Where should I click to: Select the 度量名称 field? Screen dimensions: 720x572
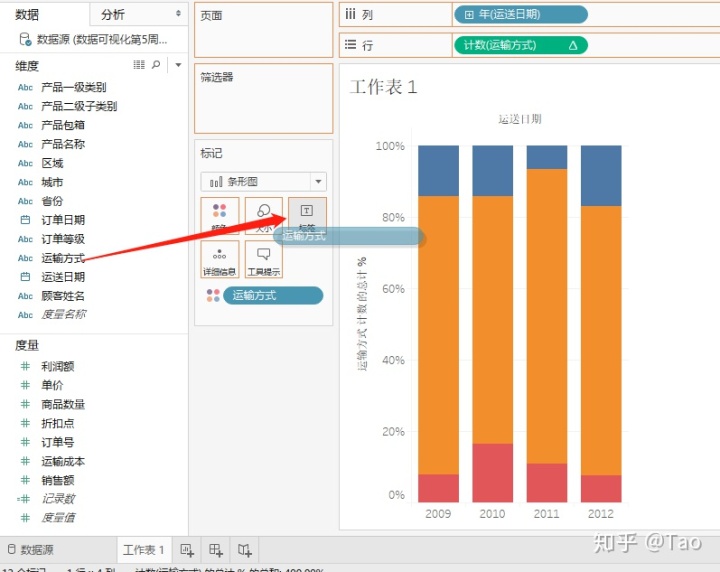63,315
